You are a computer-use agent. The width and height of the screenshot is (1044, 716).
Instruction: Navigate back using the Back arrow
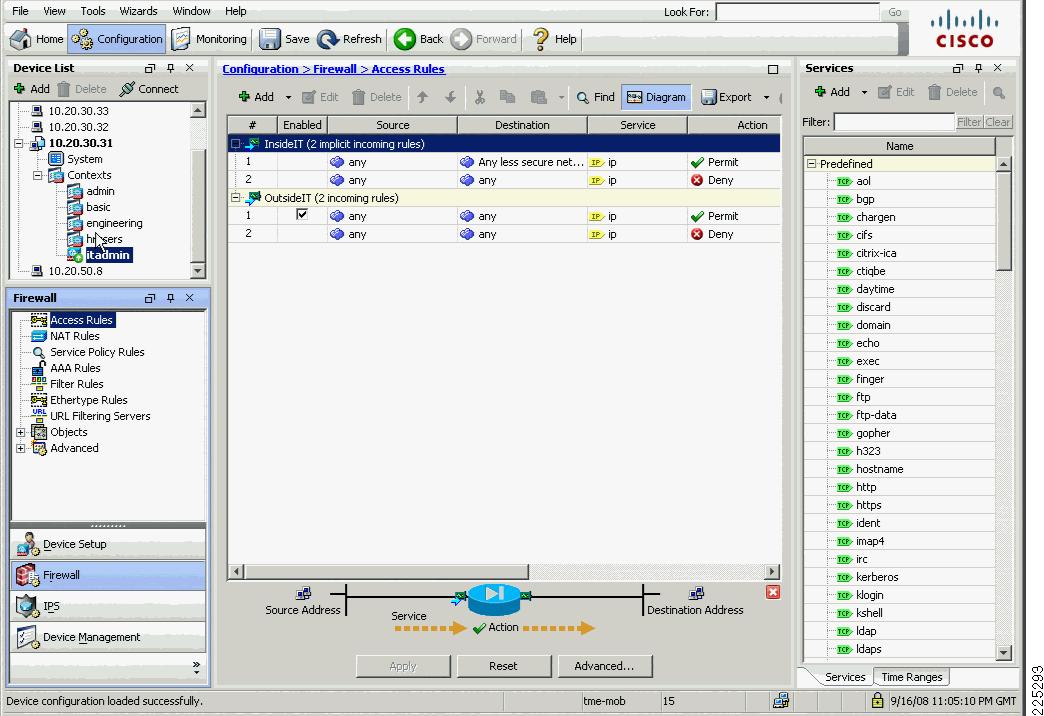(418, 39)
